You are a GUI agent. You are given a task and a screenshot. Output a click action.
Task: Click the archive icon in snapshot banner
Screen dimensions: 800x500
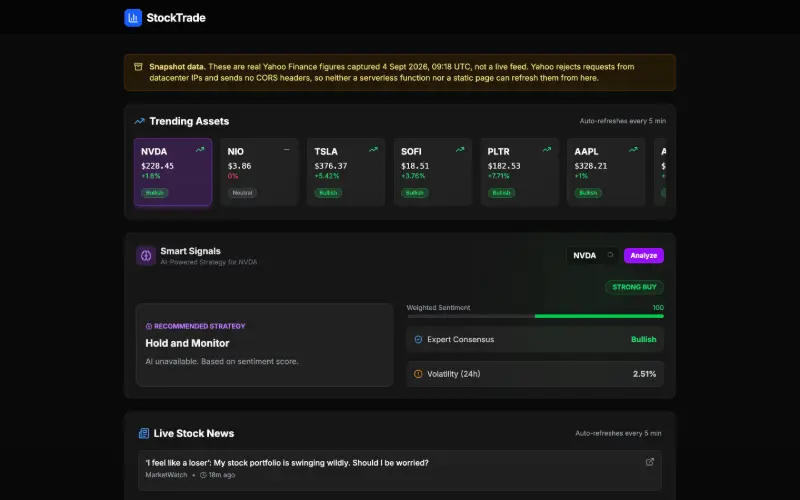[x=138, y=67]
